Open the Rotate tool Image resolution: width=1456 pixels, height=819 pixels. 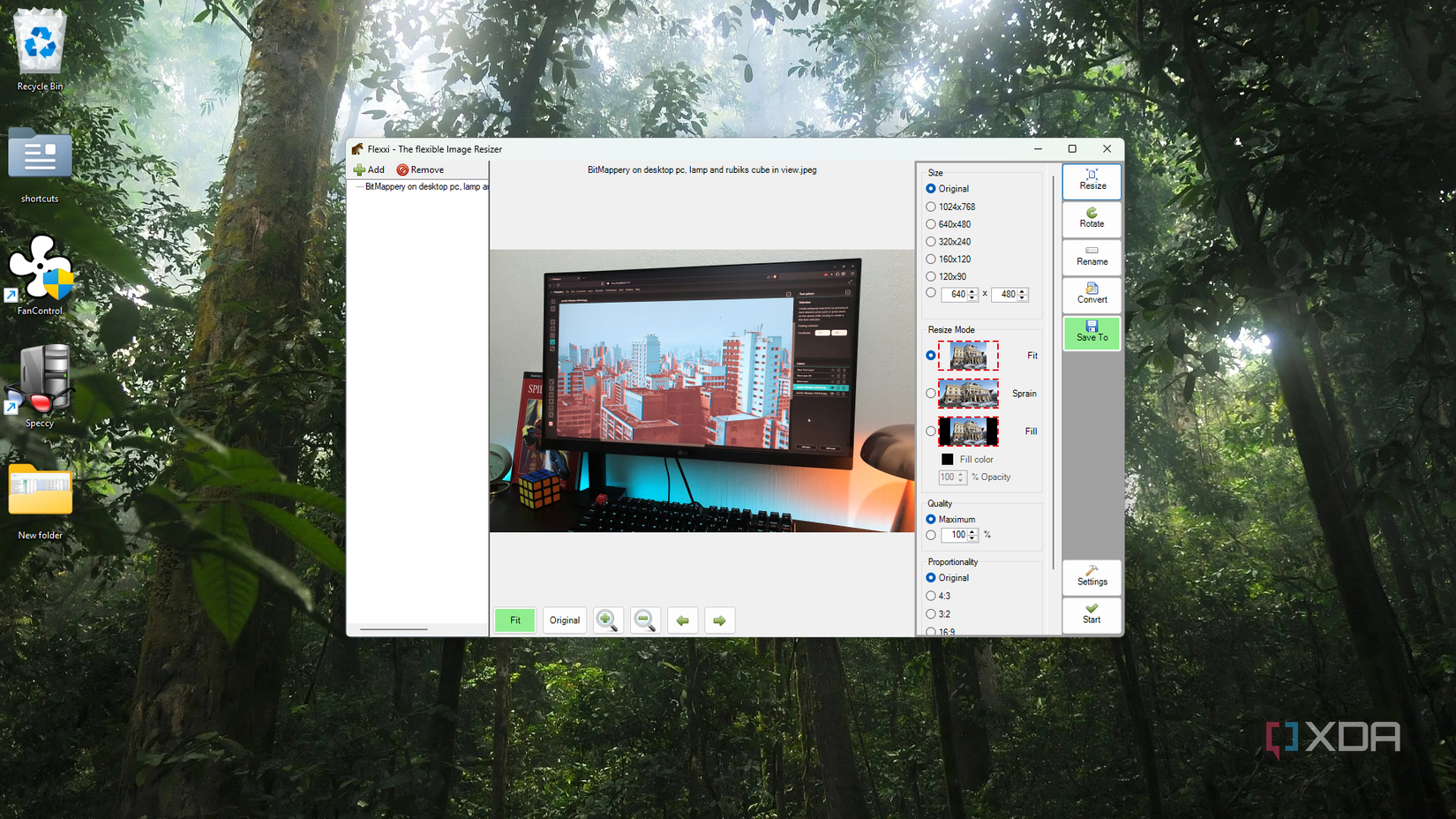[1092, 219]
